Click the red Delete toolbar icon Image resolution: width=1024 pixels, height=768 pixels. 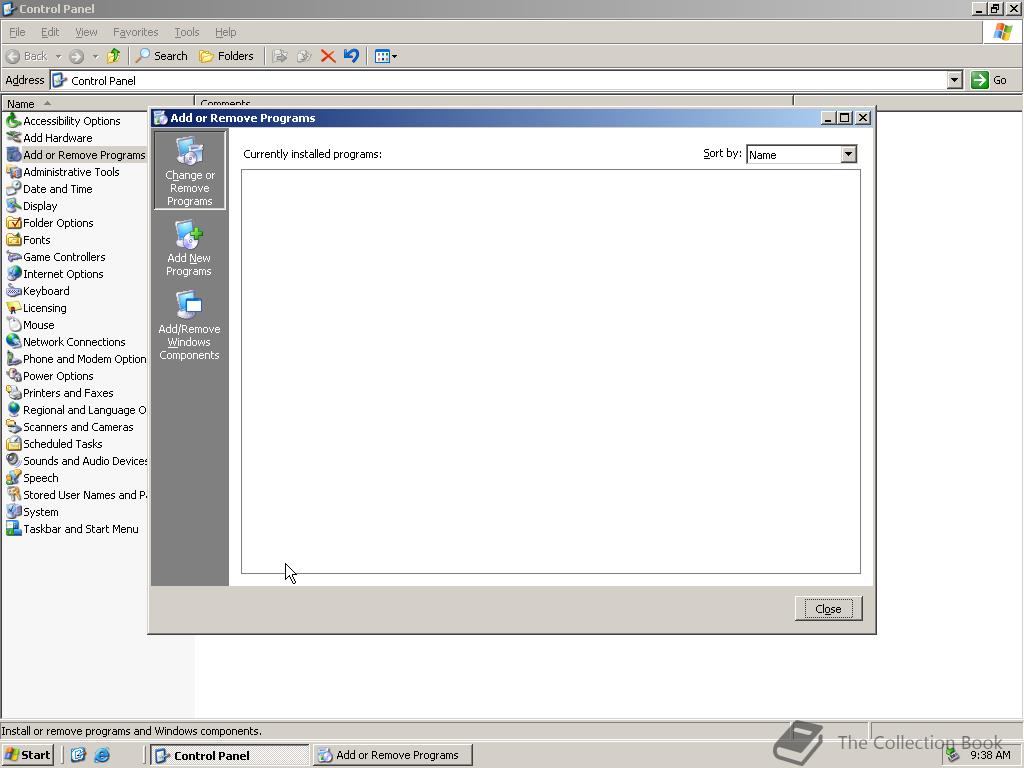pos(328,56)
